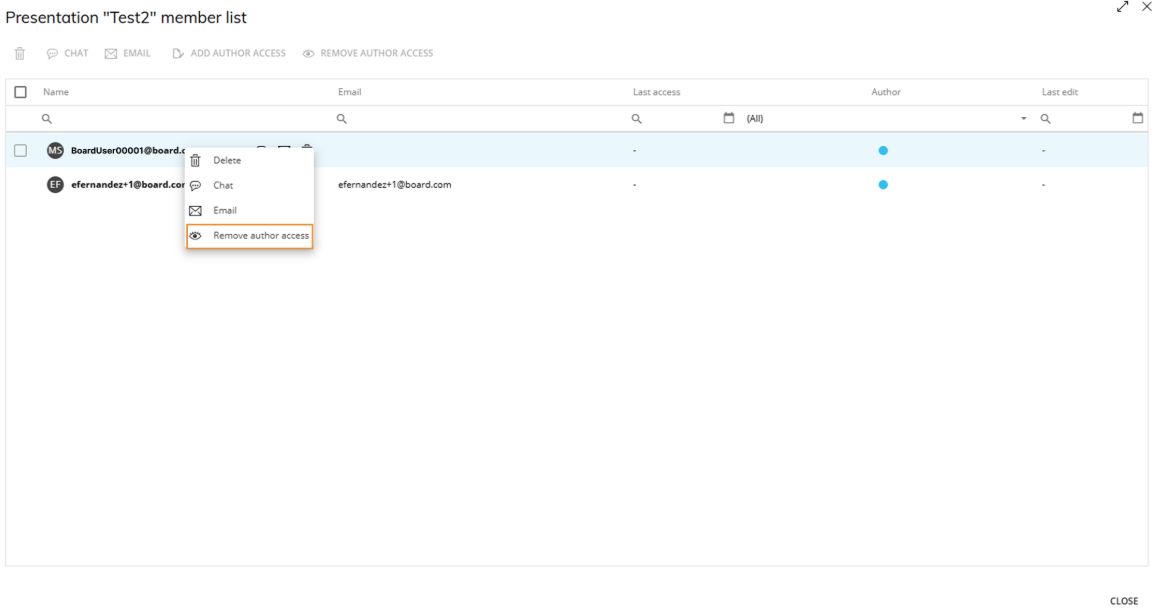1152x611 pixels.
Task: Click the CHAT toolbar button
Action: (x=67, y=54)
